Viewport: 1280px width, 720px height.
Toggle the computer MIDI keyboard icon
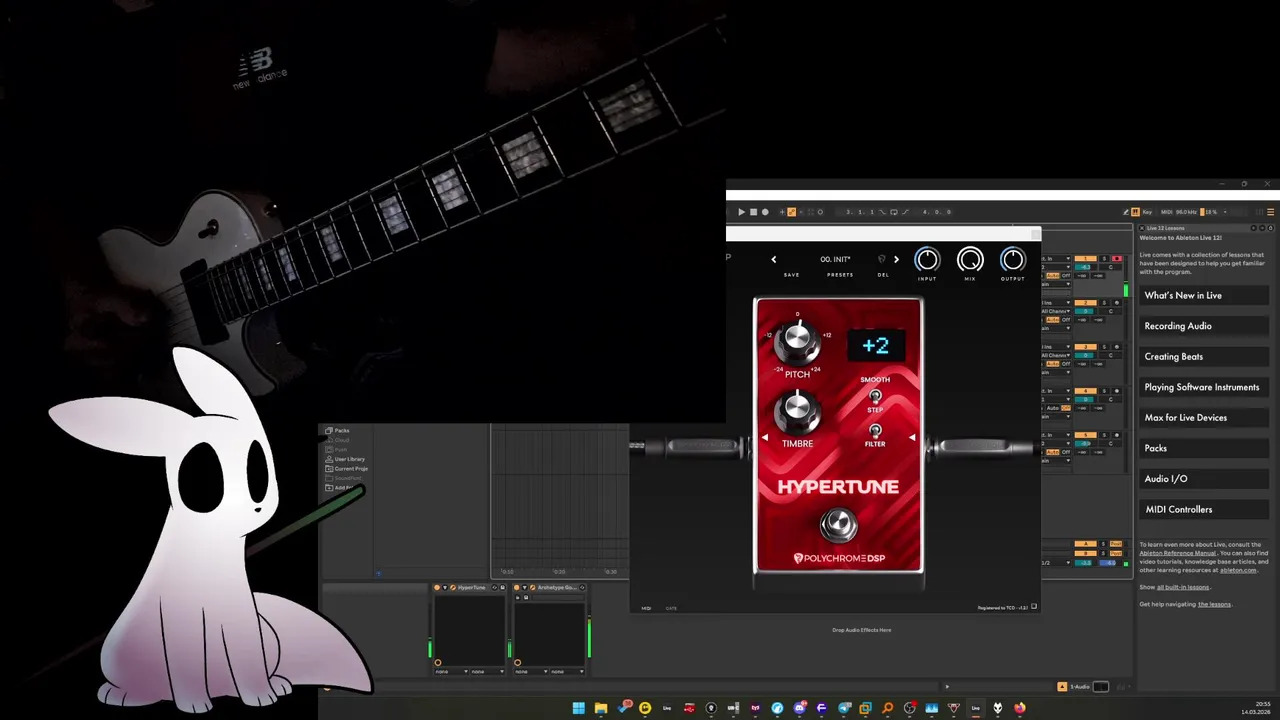pyautogui.click(x=1135, y=212)
